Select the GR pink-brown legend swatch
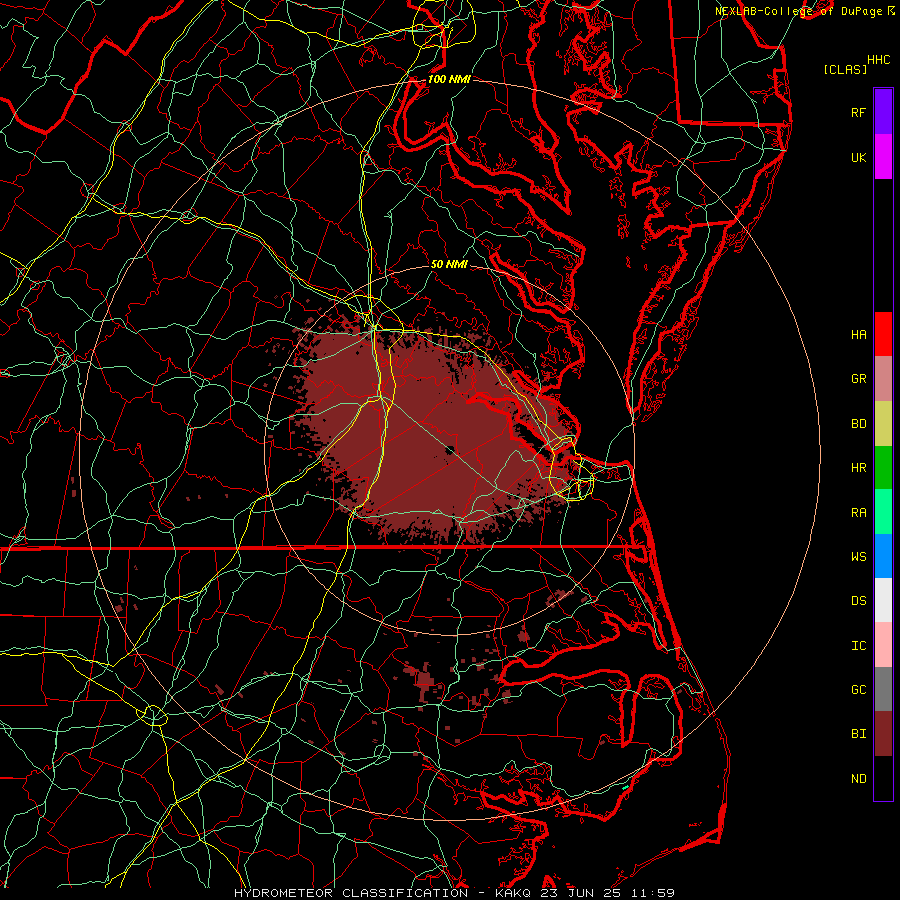 coord(883,378)
